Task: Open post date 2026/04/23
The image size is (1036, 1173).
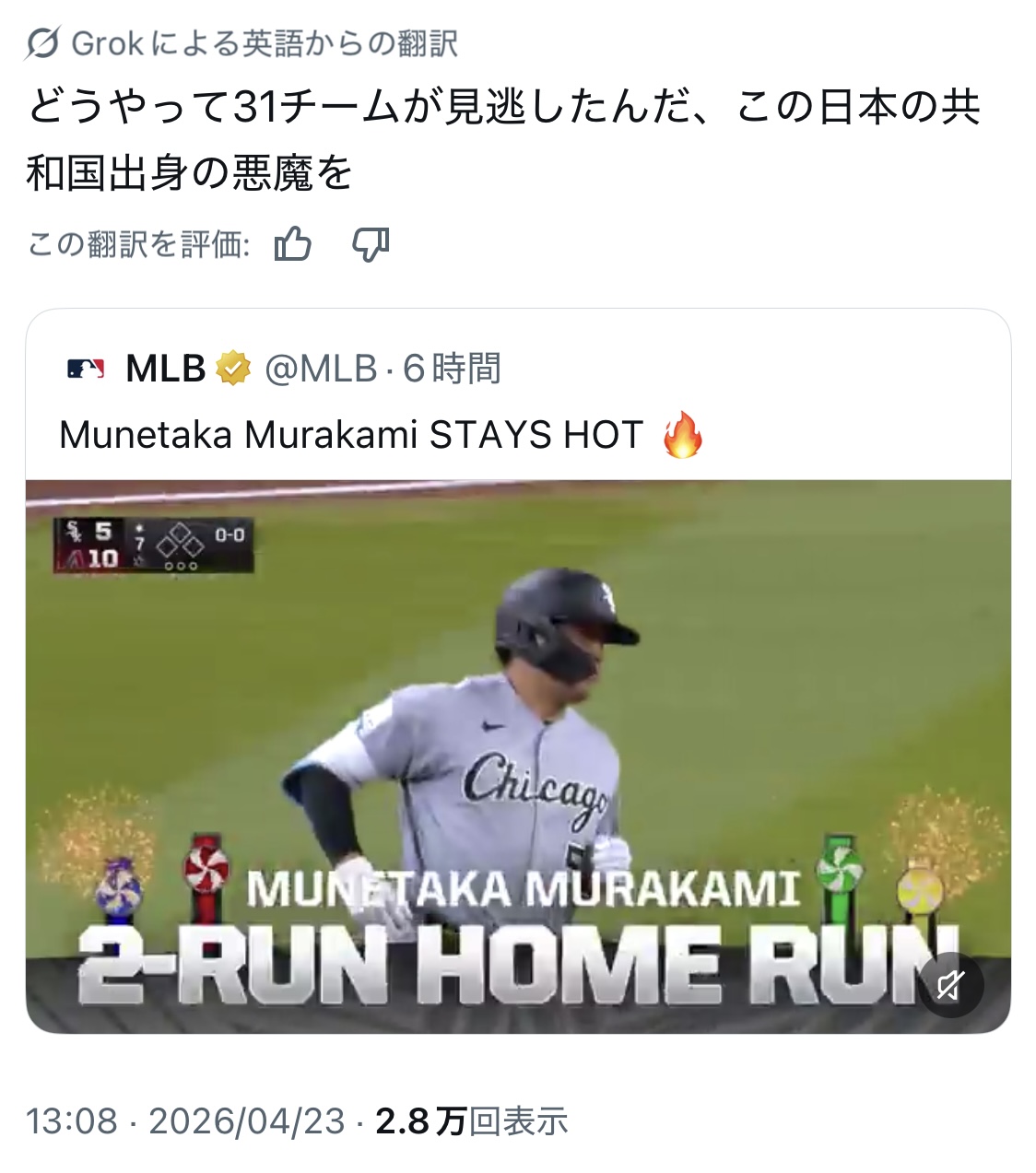Action: [246, 1120]
